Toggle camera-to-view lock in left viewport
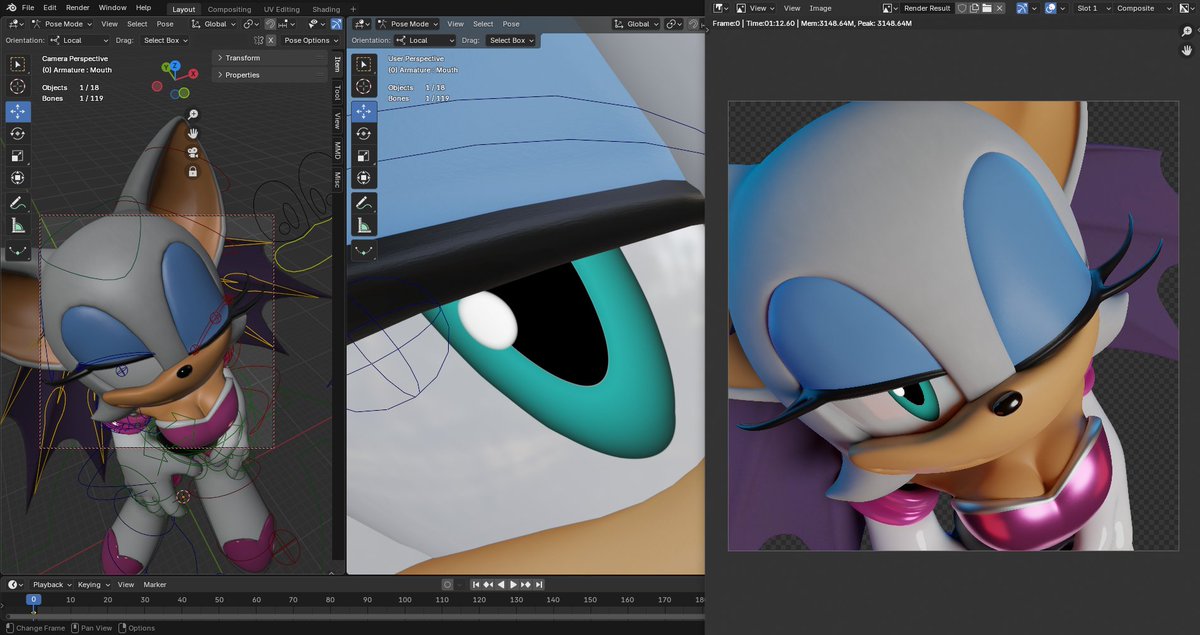 click(x=193, y=171)
